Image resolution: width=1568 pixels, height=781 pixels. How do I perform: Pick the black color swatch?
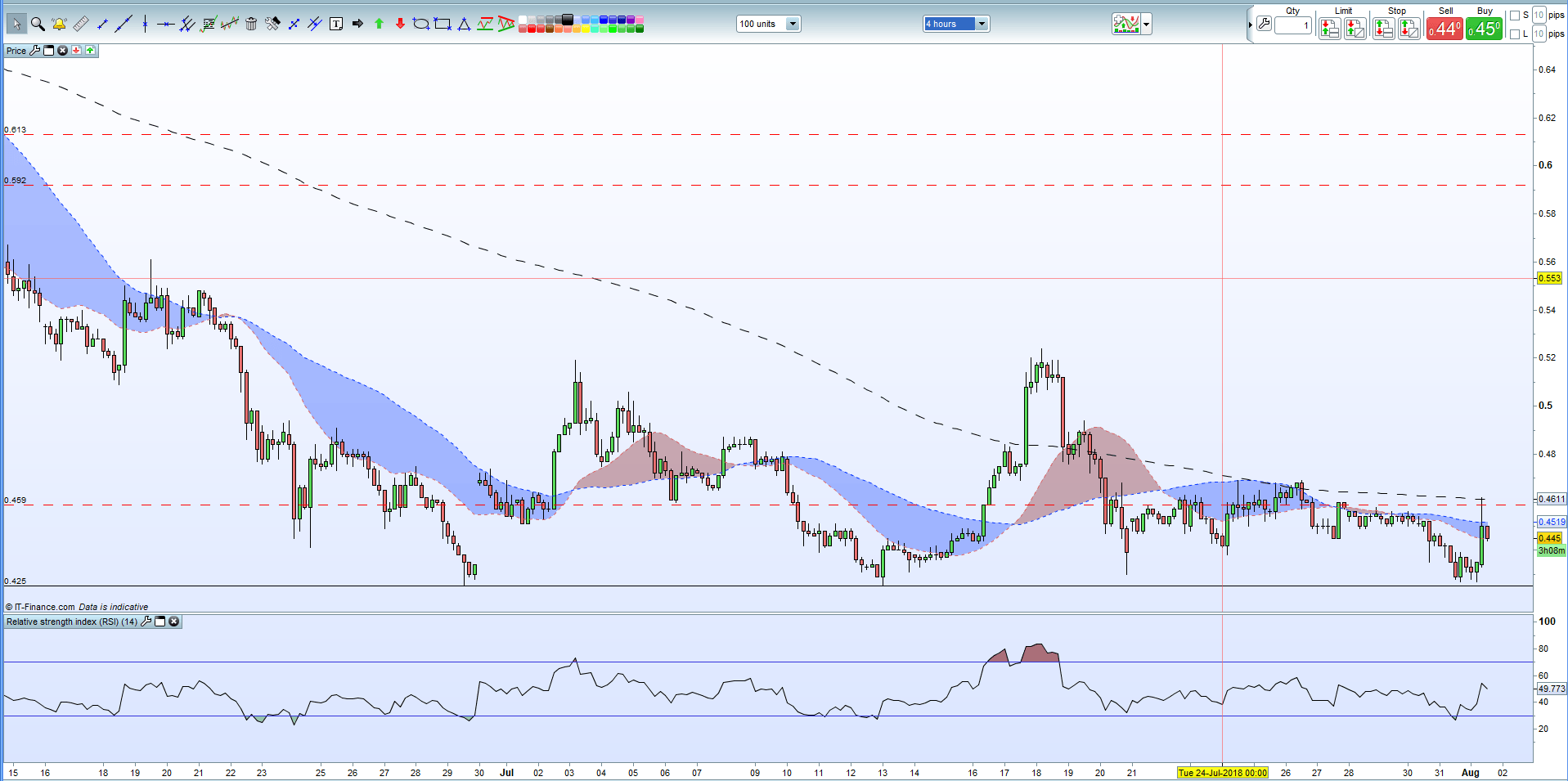tap(568, 20)
